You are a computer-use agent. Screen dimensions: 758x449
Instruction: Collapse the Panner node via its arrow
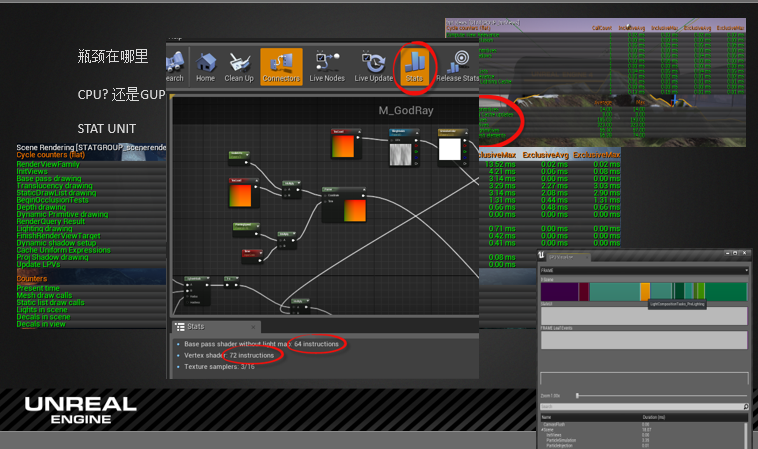(x=363, y=189)
